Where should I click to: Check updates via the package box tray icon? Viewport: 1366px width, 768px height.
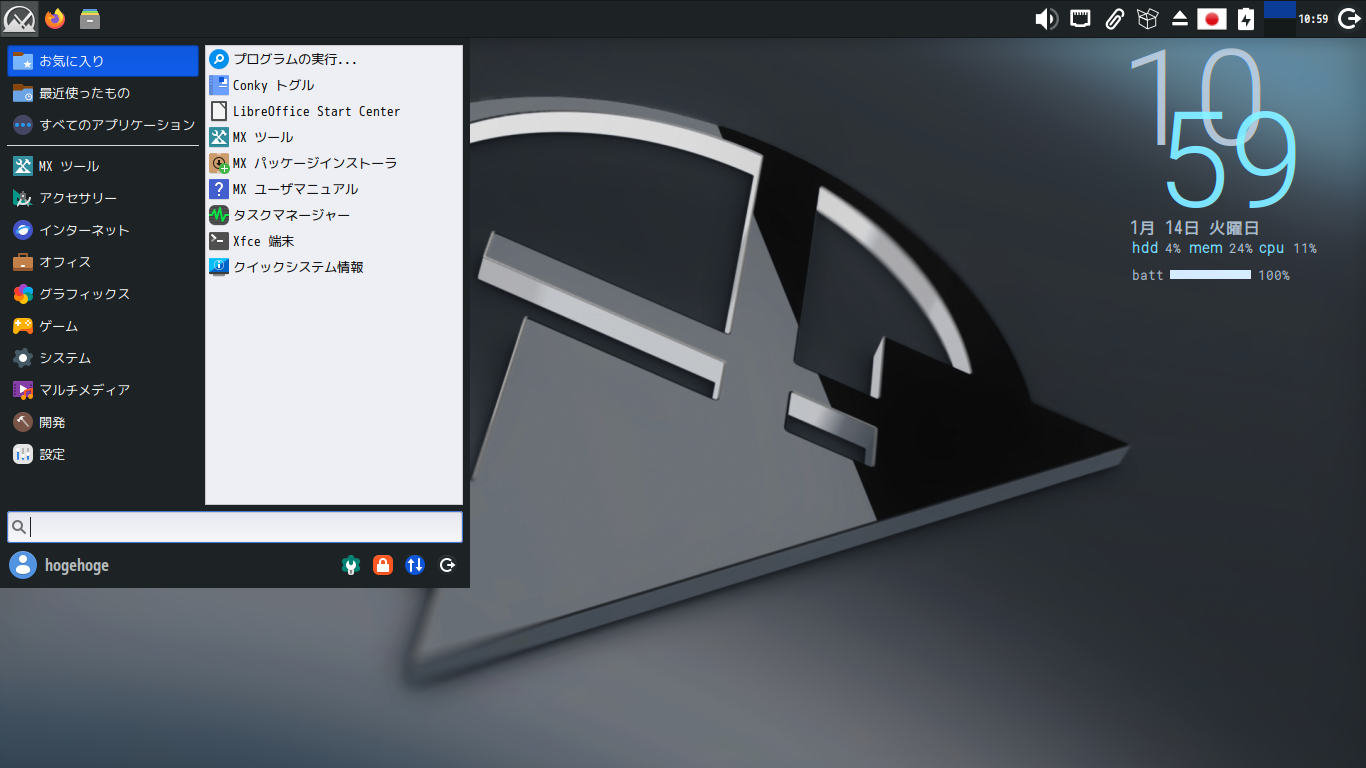[x=1146, y=18]
